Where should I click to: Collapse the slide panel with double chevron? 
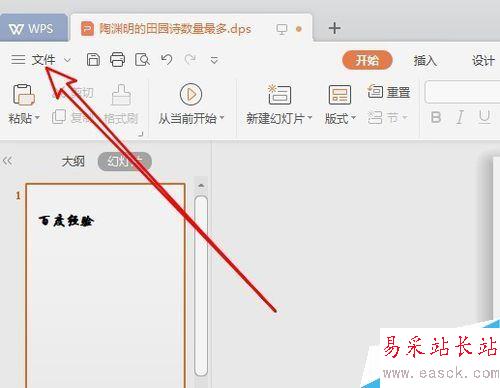tap(7, 161)
